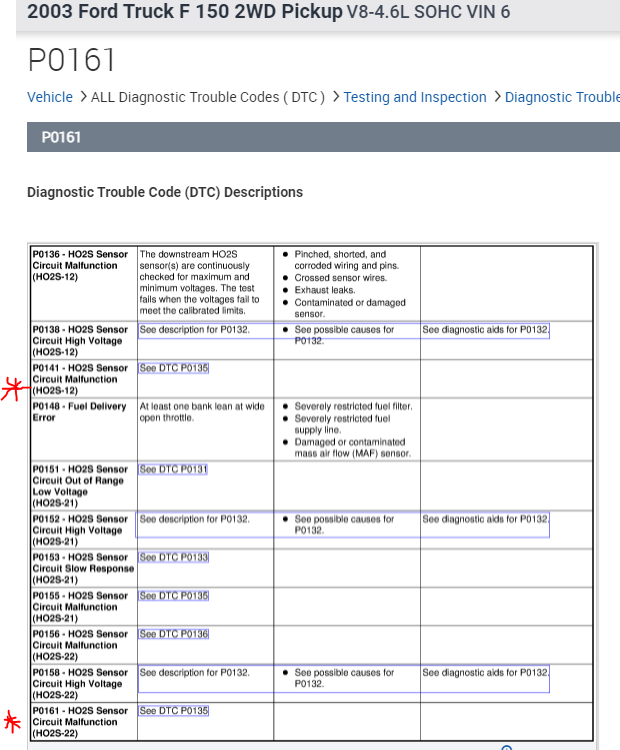
Task: Select the P0156 - HO2S Sensor Circuit Malfunction cell
Action: tap(84, 645)
